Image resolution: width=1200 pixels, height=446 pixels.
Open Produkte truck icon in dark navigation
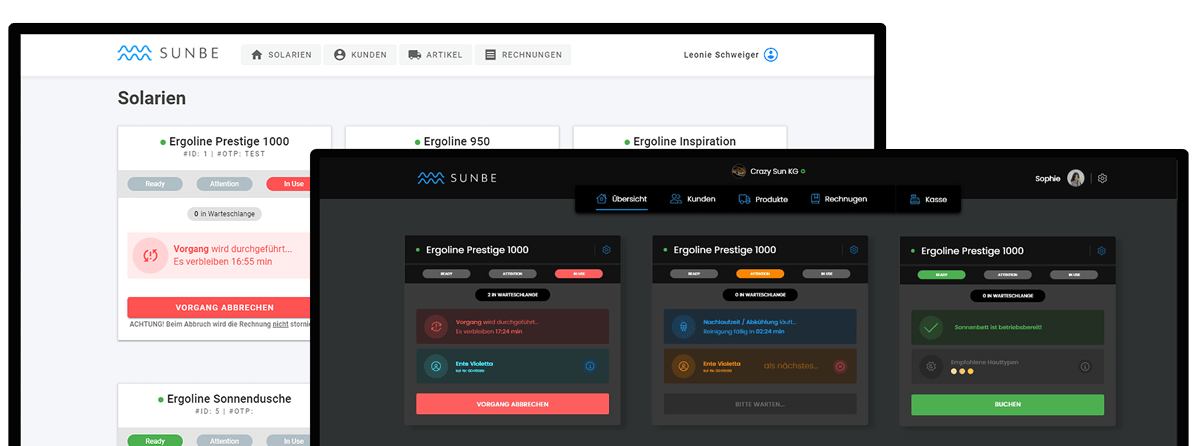coord(745,199)
